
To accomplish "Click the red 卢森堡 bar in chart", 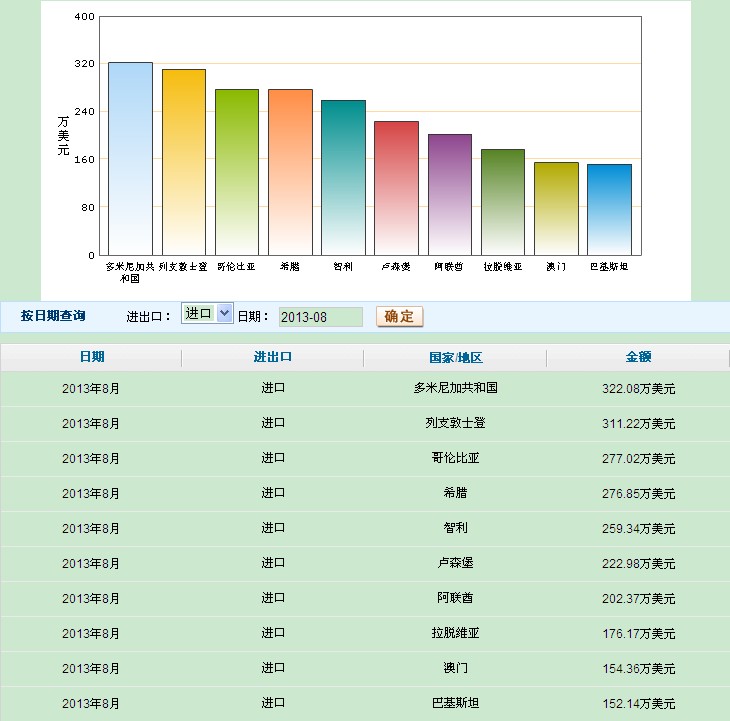I will (x=397, y=189).
